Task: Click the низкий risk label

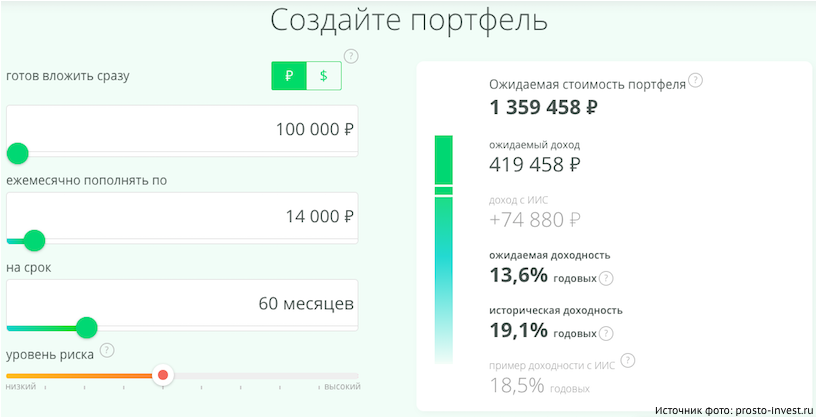Action: pyautogui.click(x=21, y=387)
